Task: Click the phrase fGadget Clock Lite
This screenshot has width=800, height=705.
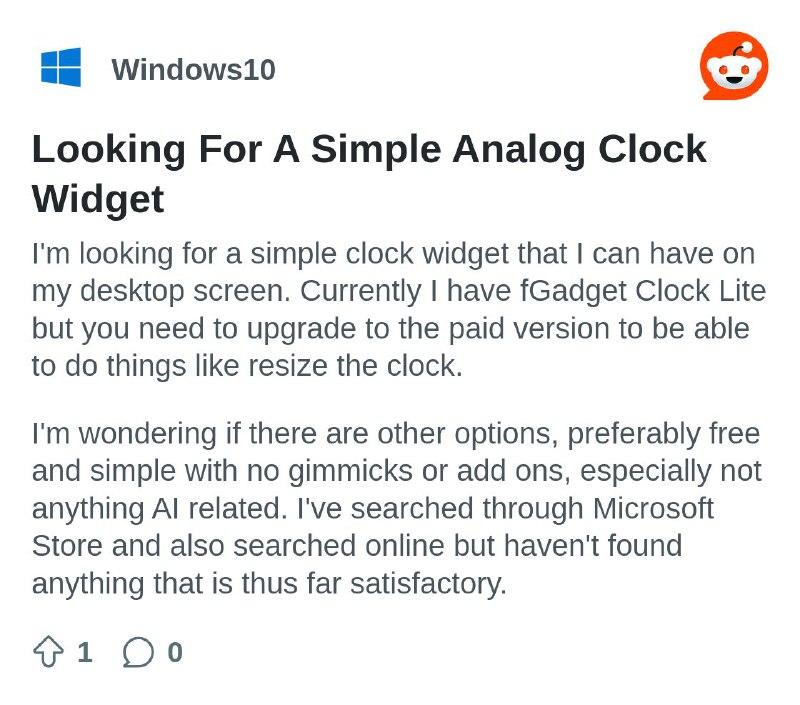Action: [x=643, y=291]
